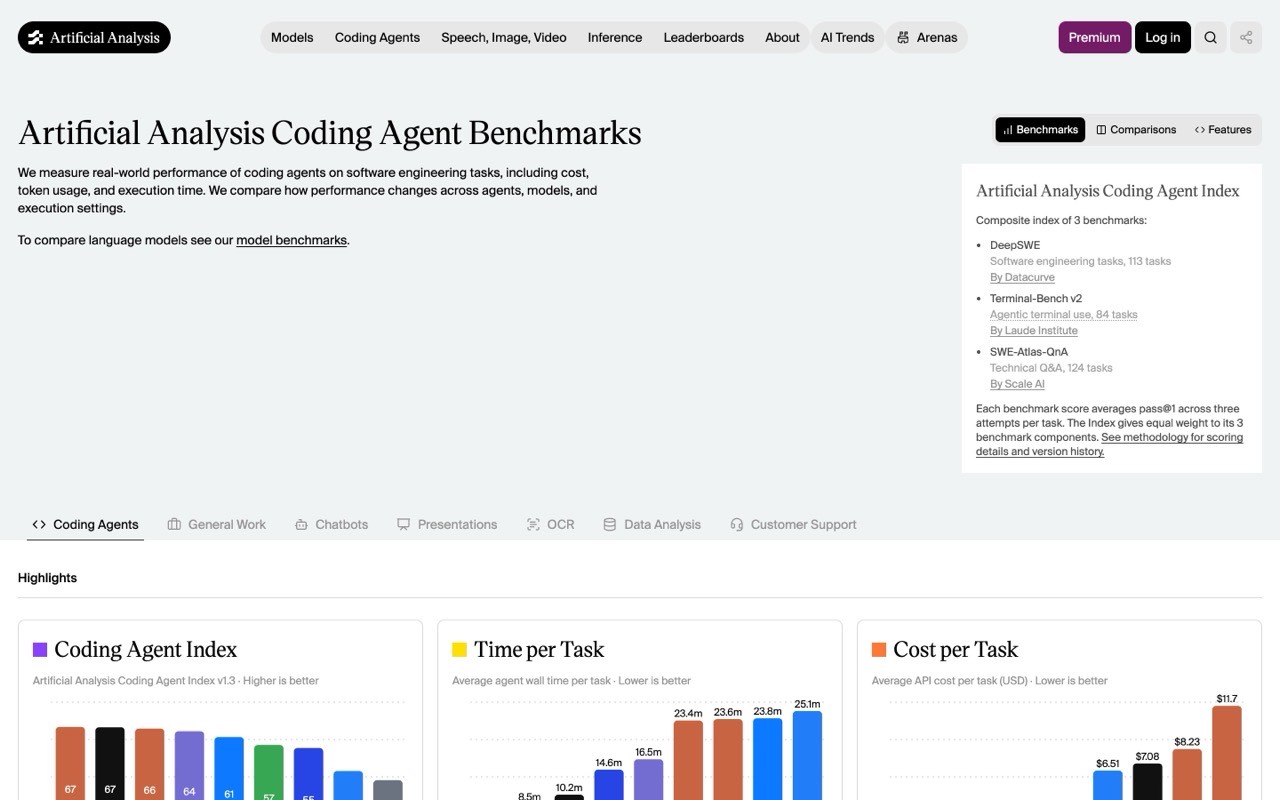Image resolution: width=1280 pixels, height=800 pixels.
Task: Click the OCR scan icon
Action: (x=533, y=524)
